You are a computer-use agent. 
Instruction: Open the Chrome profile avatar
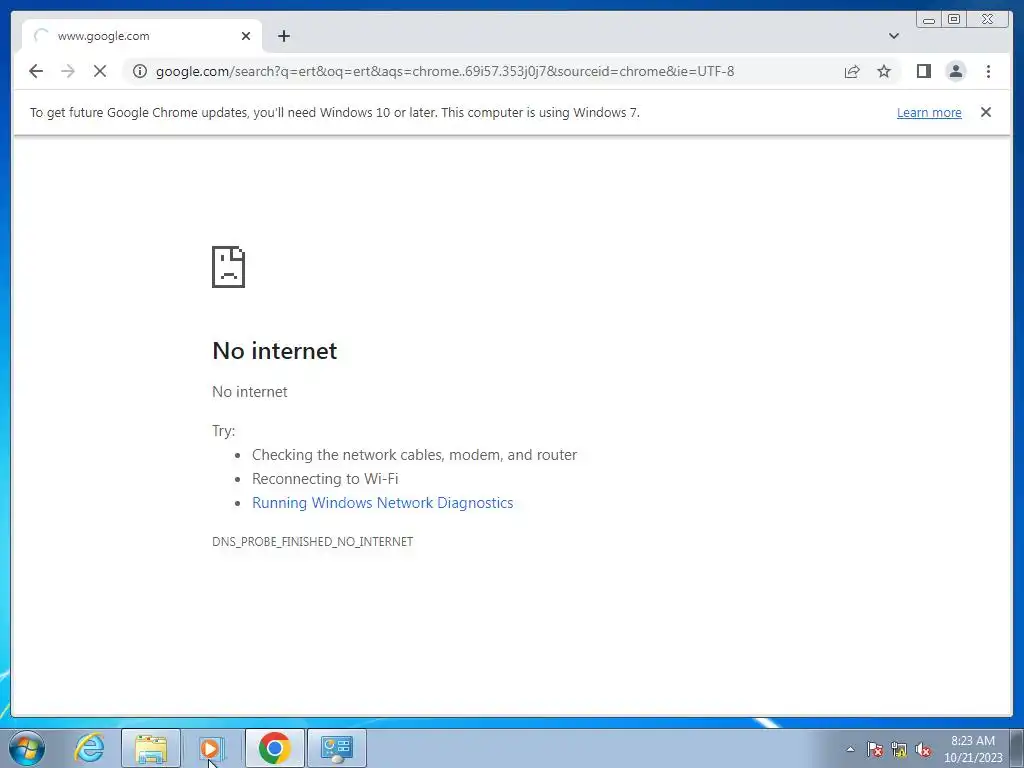tap(955, 71)
